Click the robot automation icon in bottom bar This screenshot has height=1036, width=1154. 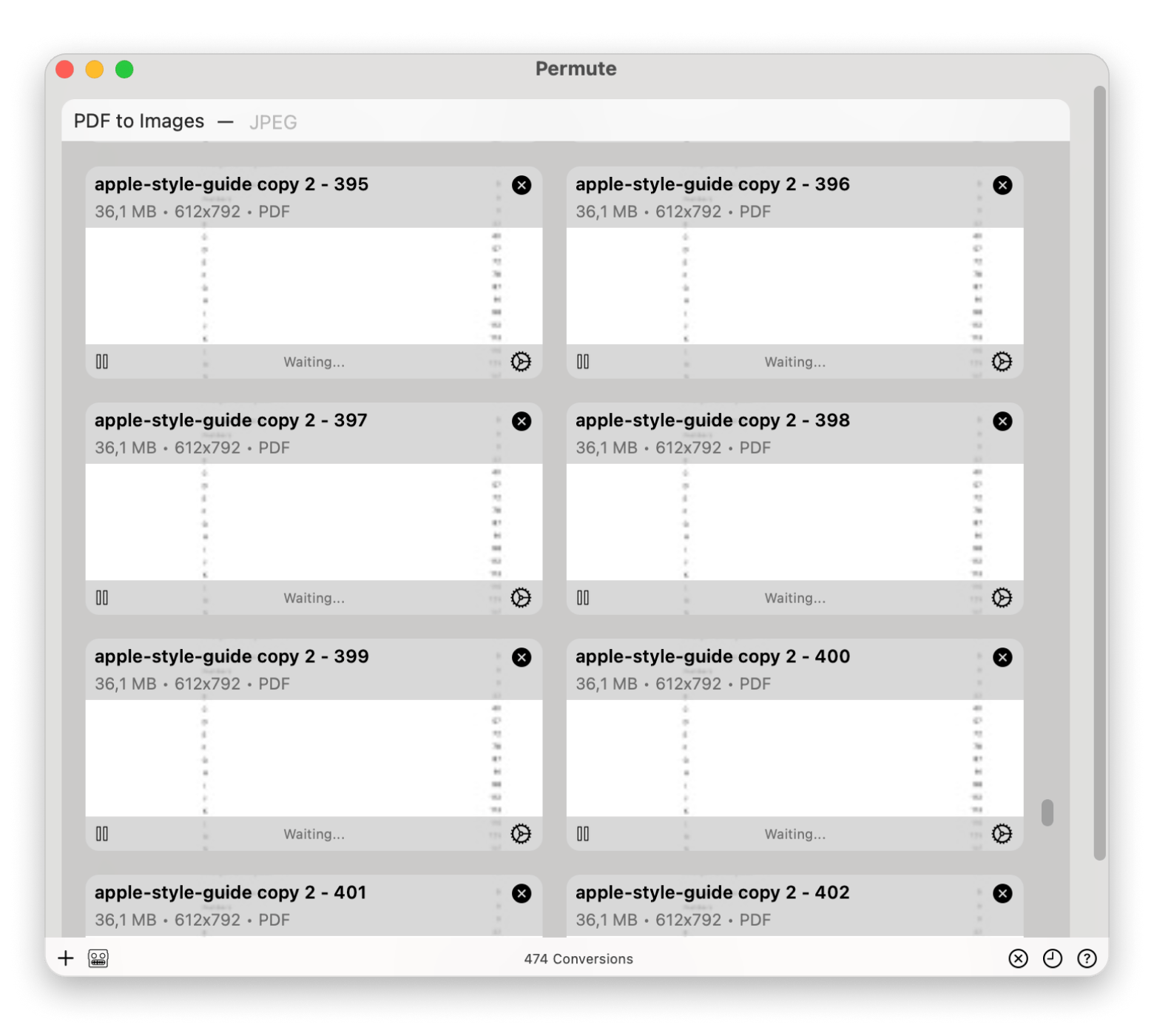pos(98,958)
